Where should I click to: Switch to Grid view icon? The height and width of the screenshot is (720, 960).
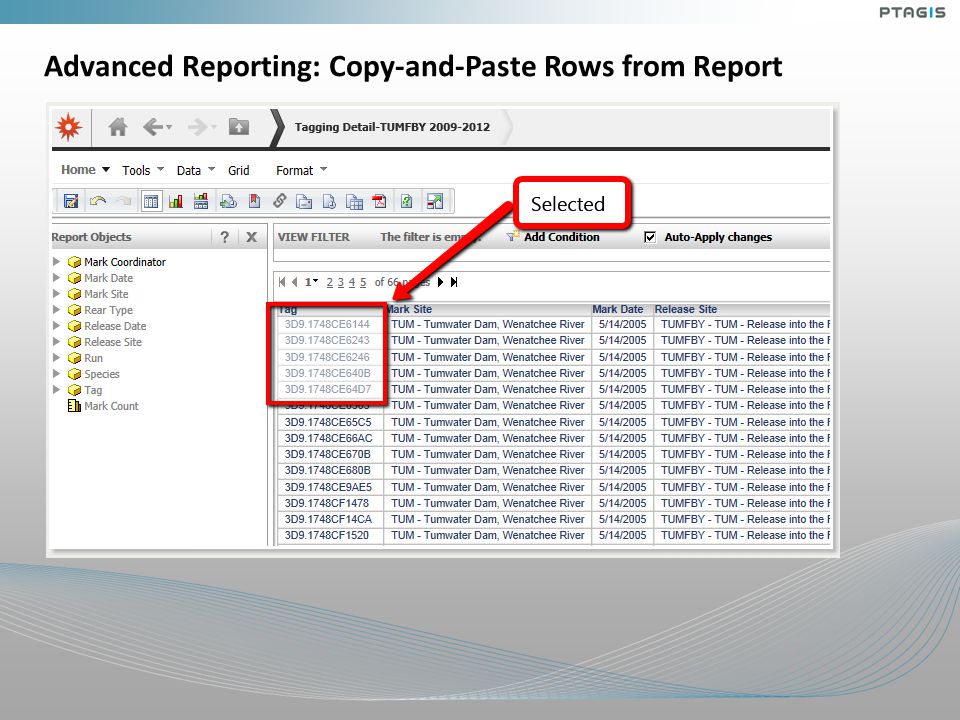click(x=151, y=201)
